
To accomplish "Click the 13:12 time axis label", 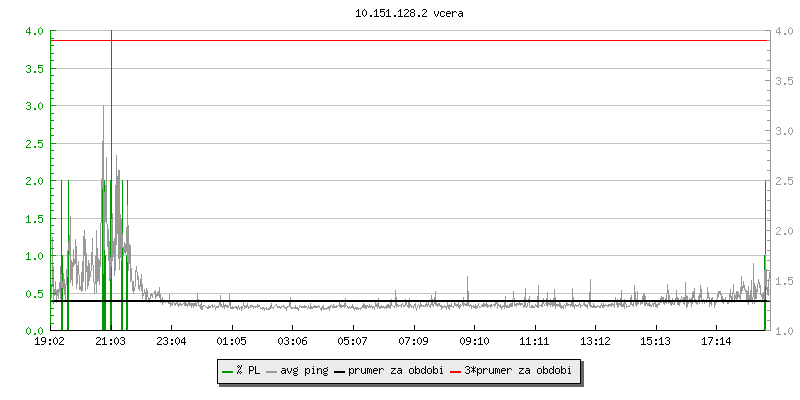I will click(x=594, y=342).
